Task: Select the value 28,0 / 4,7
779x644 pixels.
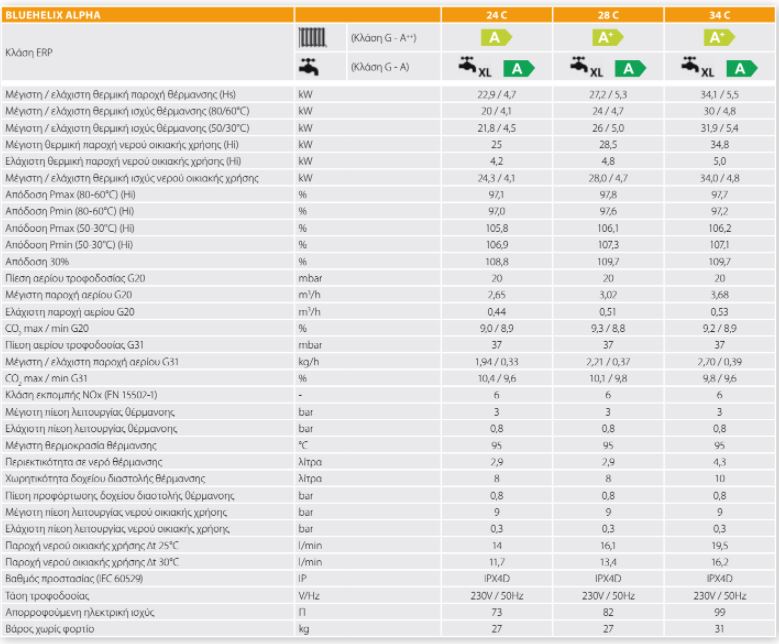Action: click(x=608, y=178)
